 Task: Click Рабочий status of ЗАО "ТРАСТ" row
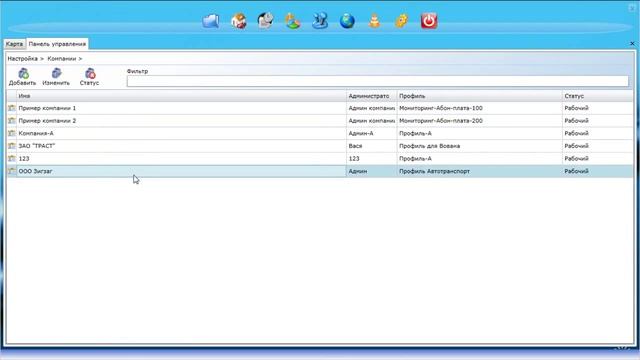point(576,146)
